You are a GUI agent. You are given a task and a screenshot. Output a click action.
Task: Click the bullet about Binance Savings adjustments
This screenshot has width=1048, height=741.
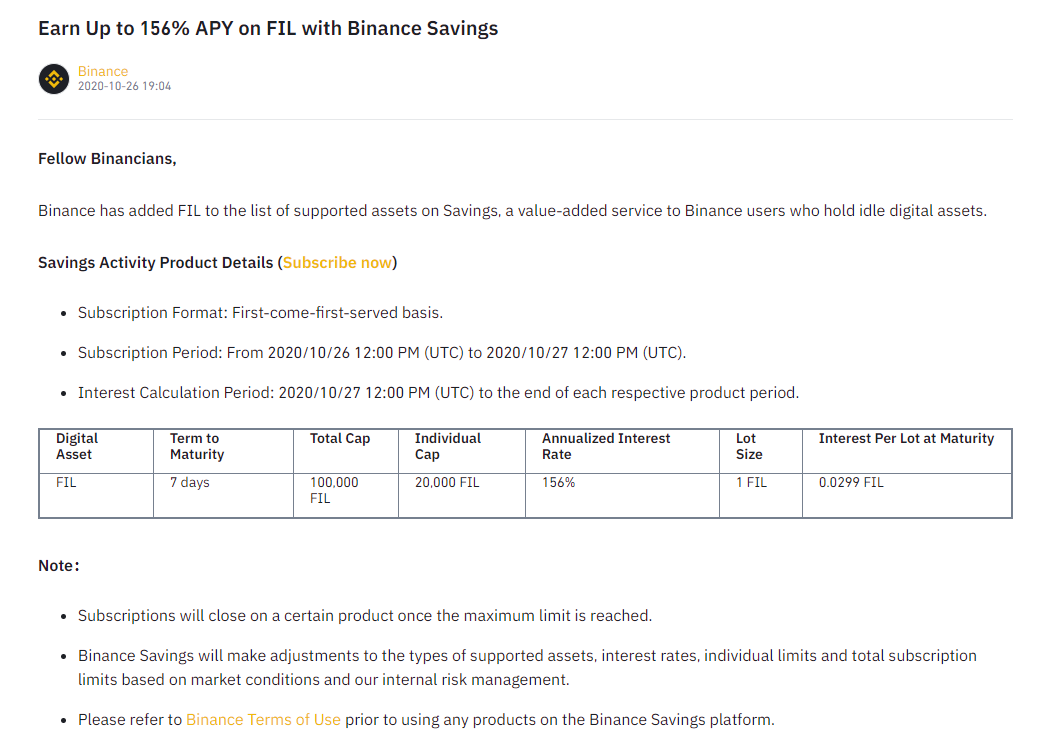[x=527, y=668]
